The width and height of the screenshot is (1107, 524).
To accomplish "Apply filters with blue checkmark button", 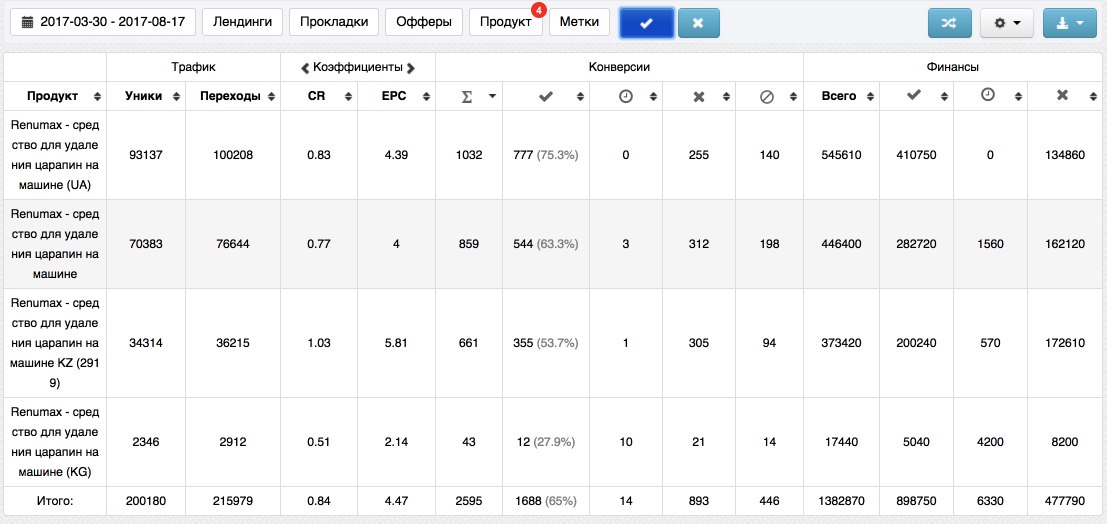I will 646,23.
